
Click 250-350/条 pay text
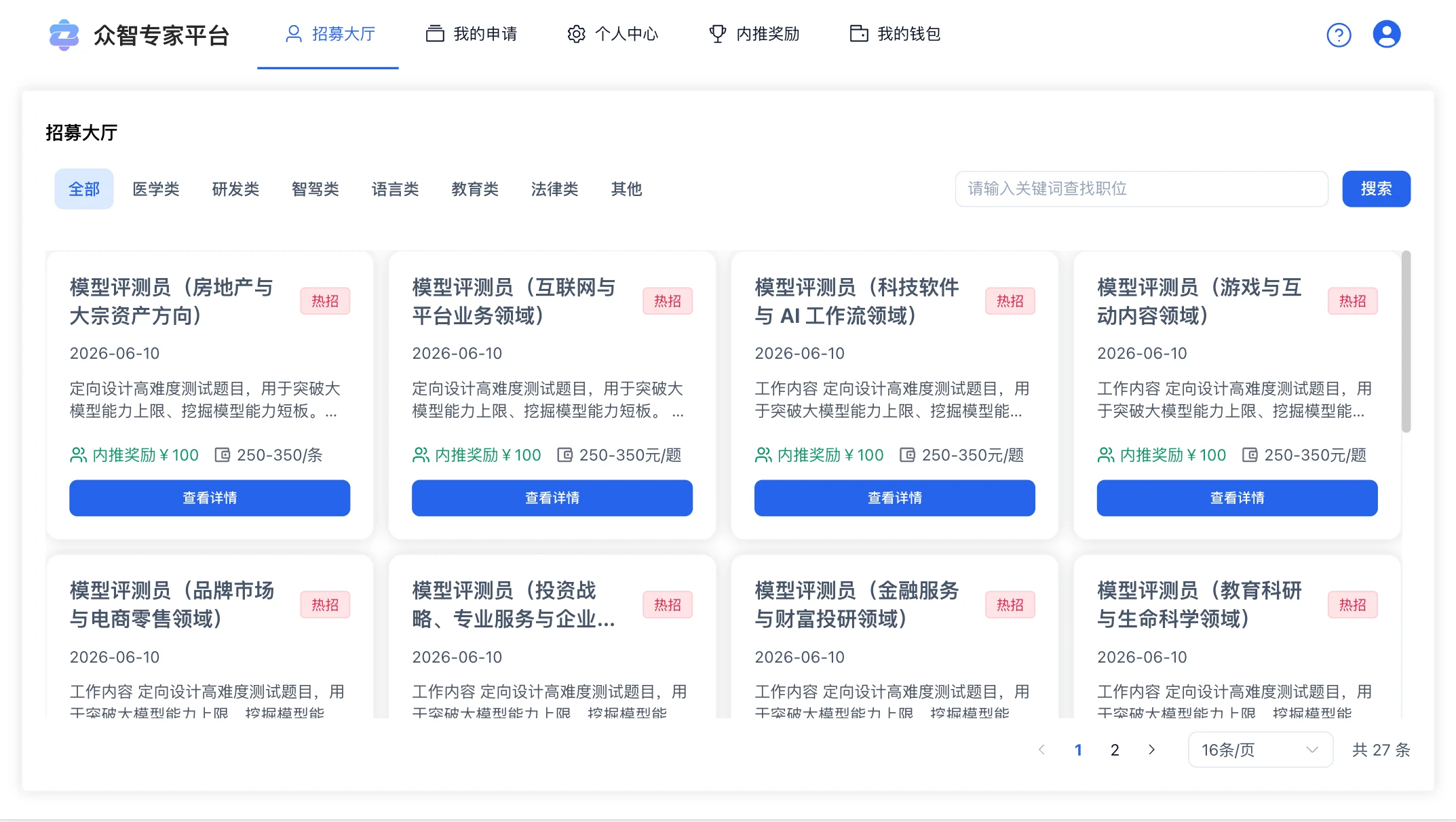280,455
